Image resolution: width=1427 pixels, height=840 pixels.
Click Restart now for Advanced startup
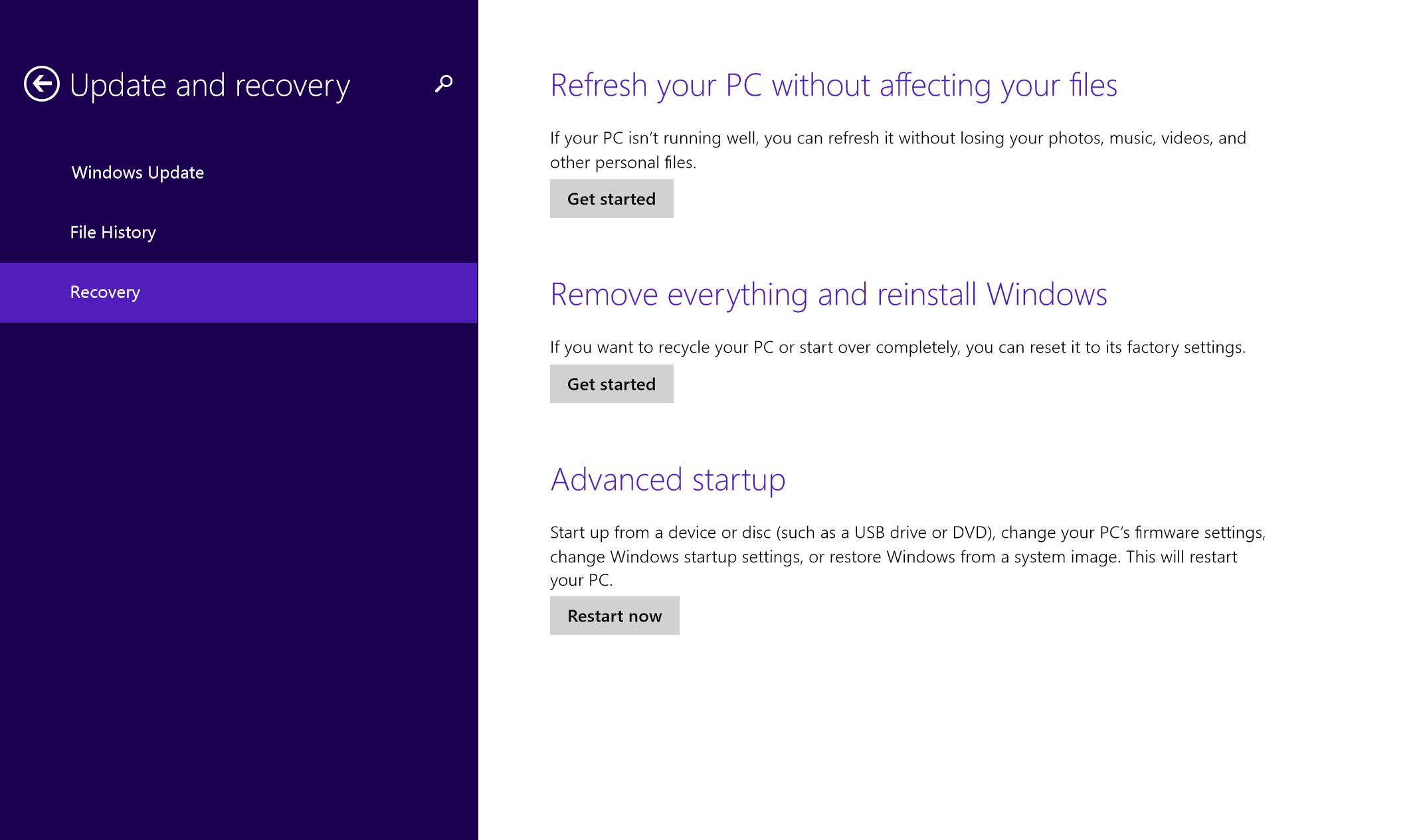tap(614, 614)
